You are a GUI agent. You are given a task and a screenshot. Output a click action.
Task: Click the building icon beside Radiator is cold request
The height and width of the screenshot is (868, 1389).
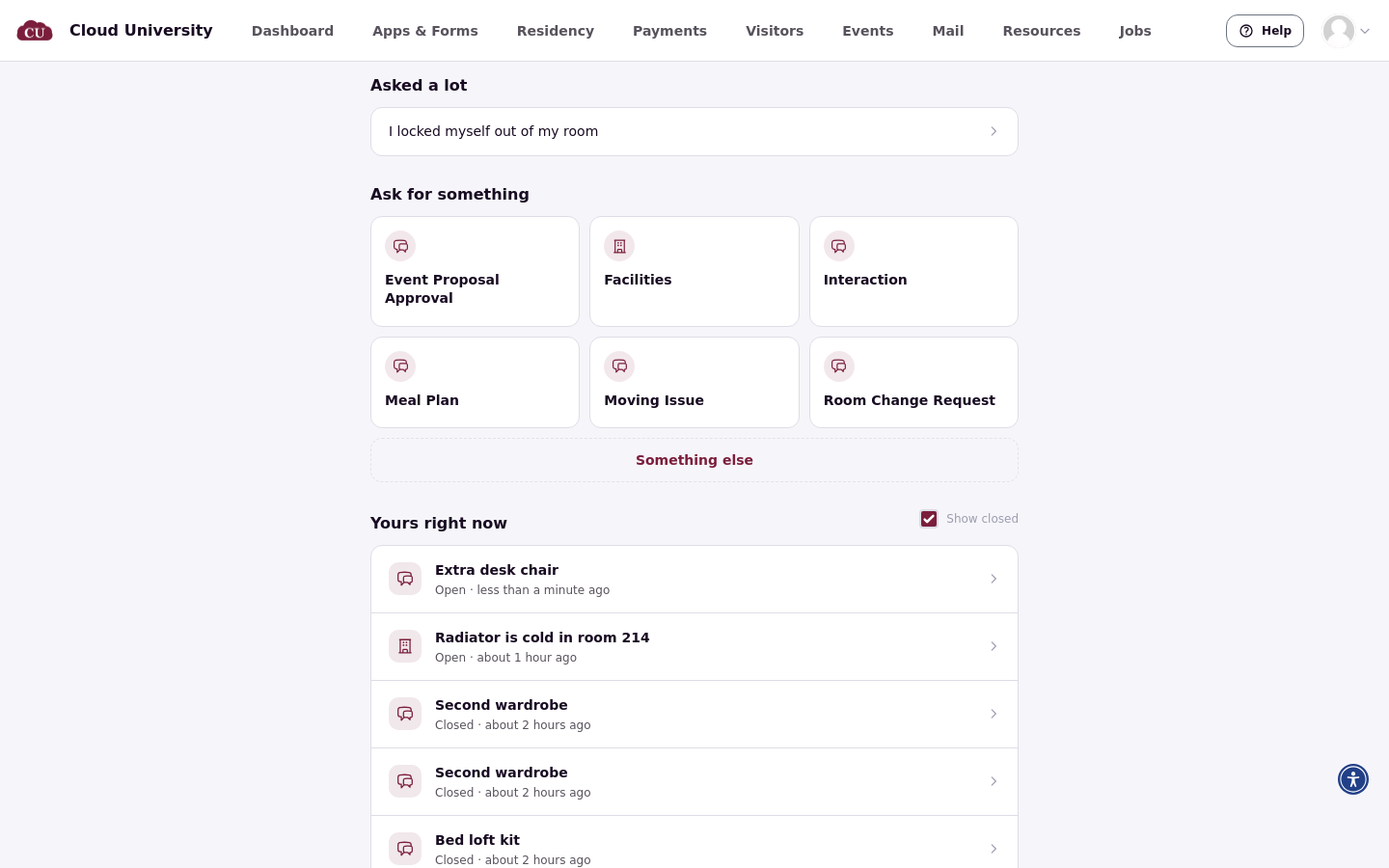point(405,646)
